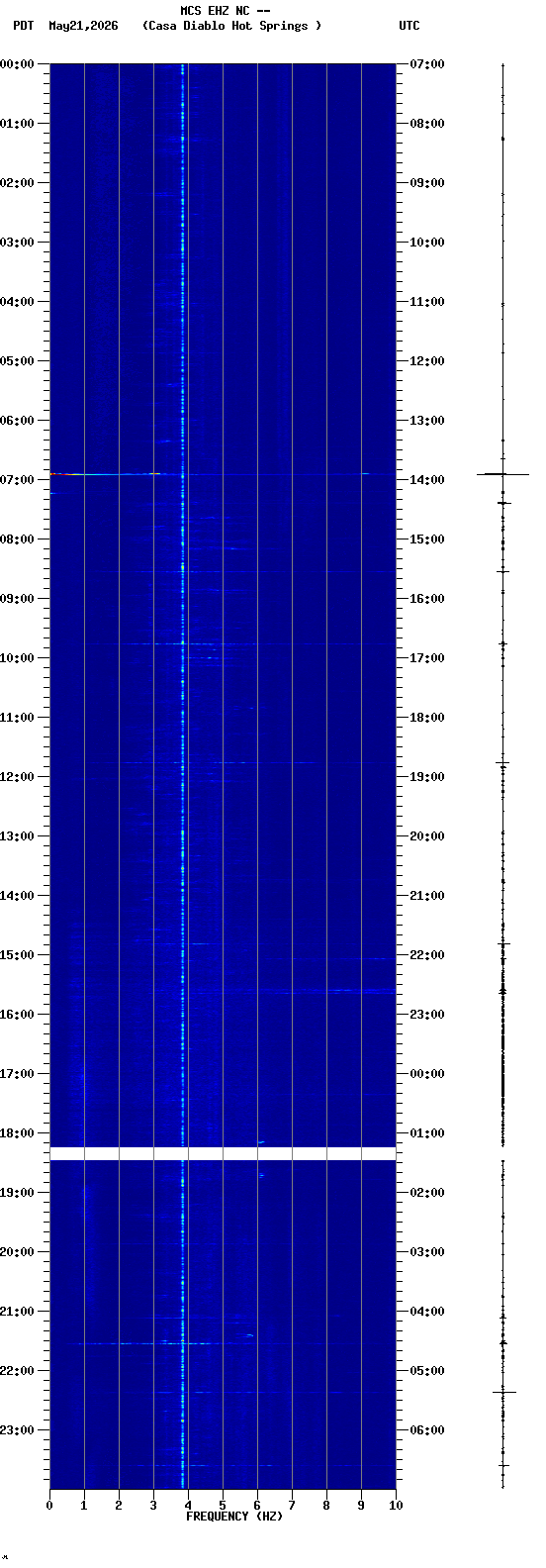Select the 21:00 label on PDT axis

coord(17,1312)
